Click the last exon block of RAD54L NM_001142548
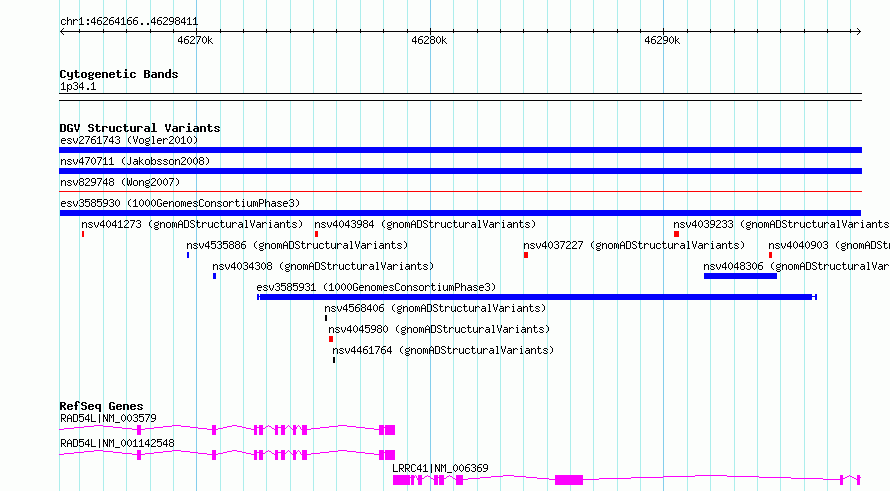890x491 pixels. (390, 455)
